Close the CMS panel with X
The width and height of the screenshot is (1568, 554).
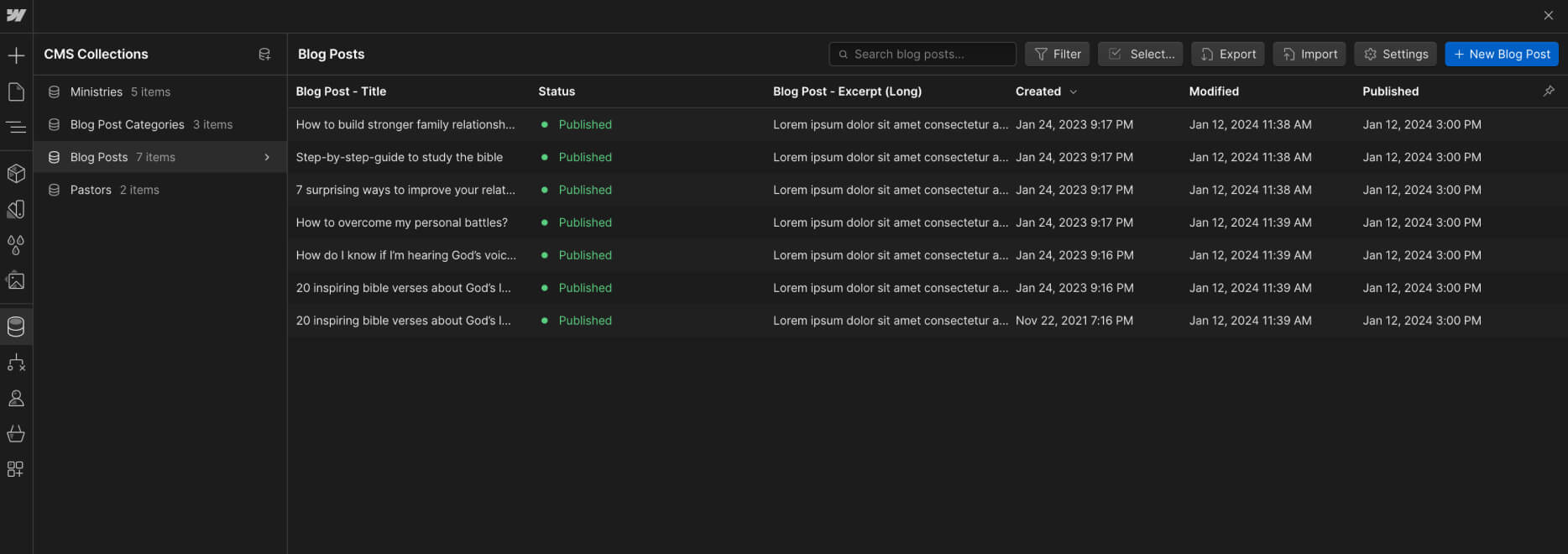[x=1549, y=15]
